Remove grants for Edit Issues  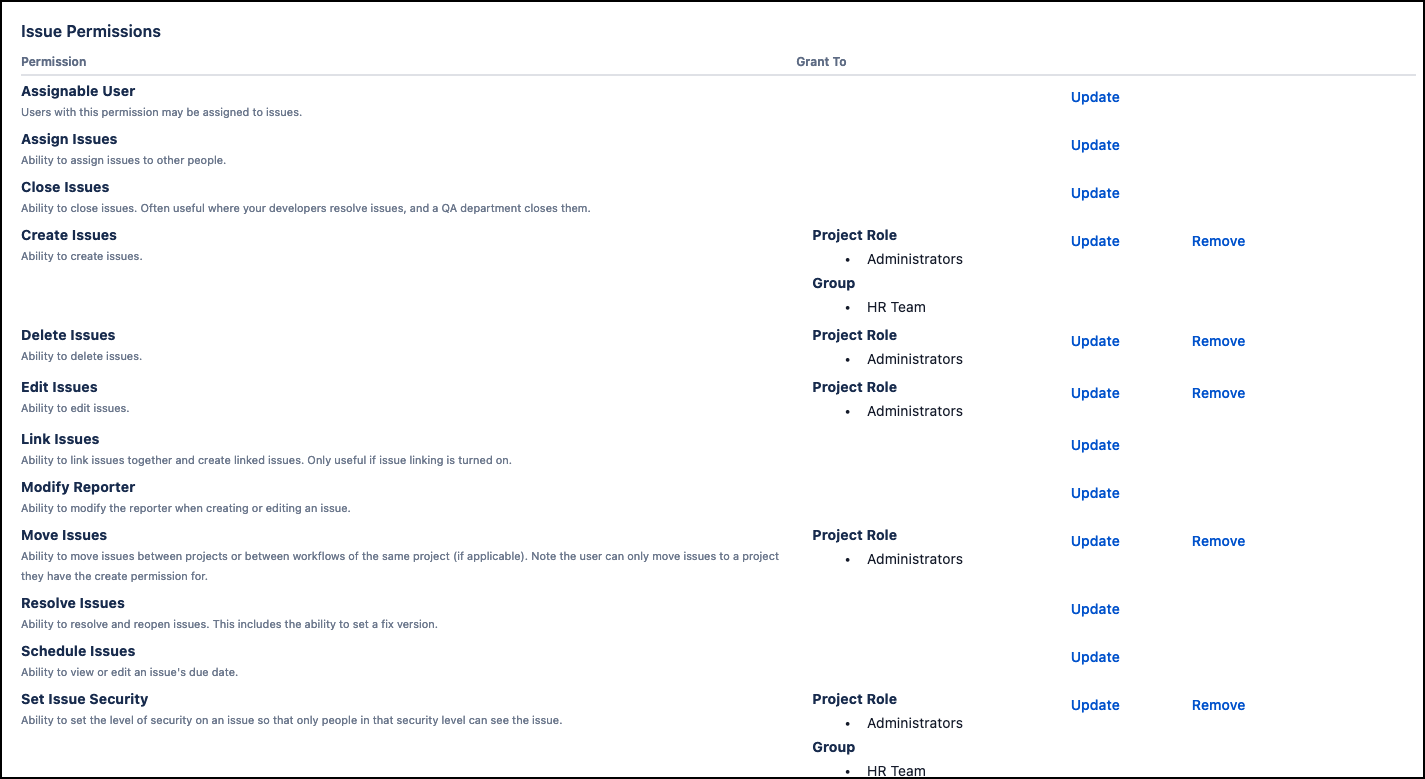pyautogui.click(x=1218, y=393)
